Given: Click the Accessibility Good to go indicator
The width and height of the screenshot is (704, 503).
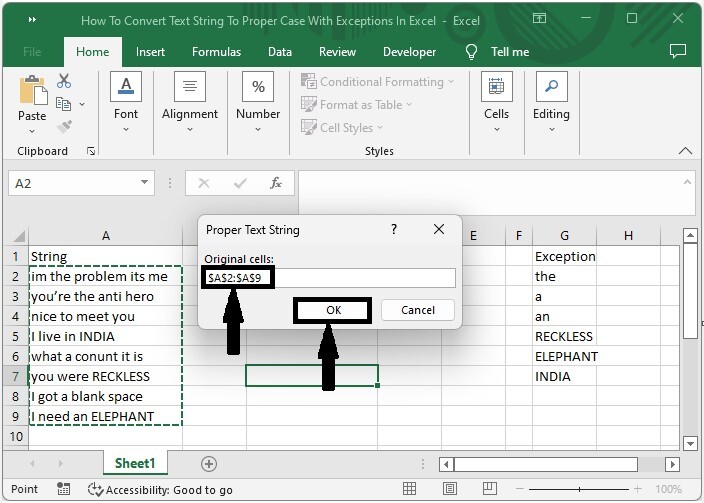Looking at the screenshot, I should tap(160, 490).
